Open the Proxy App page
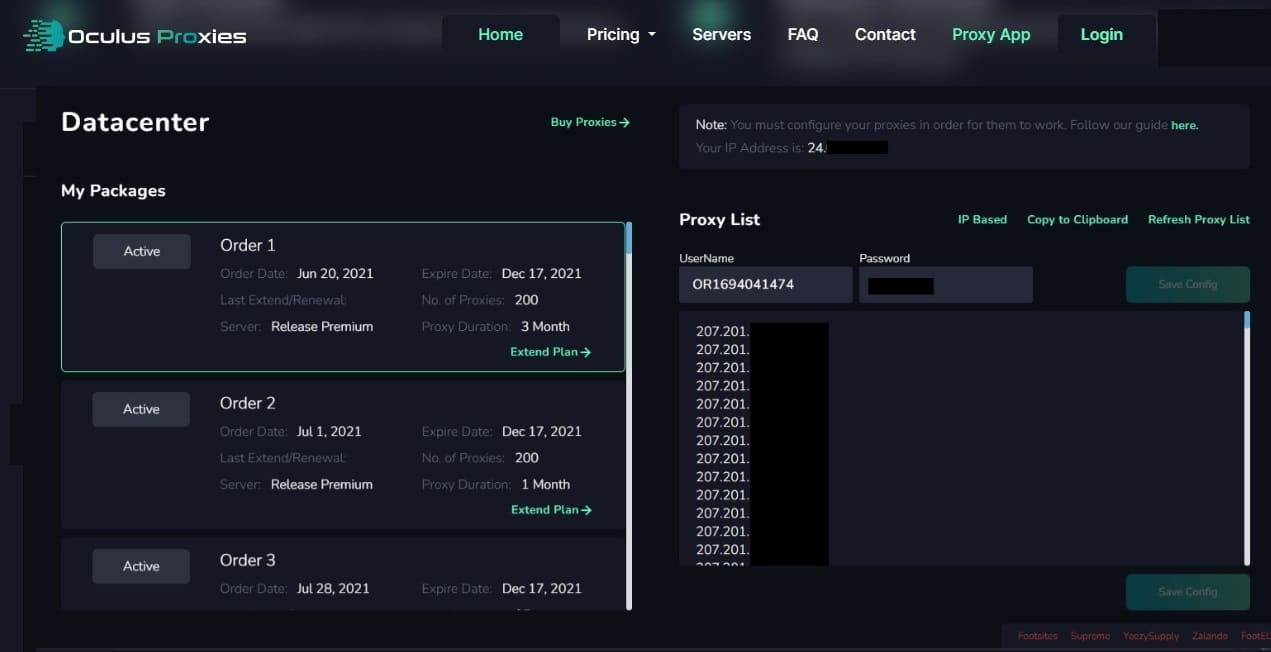 (x=990, y=34)
